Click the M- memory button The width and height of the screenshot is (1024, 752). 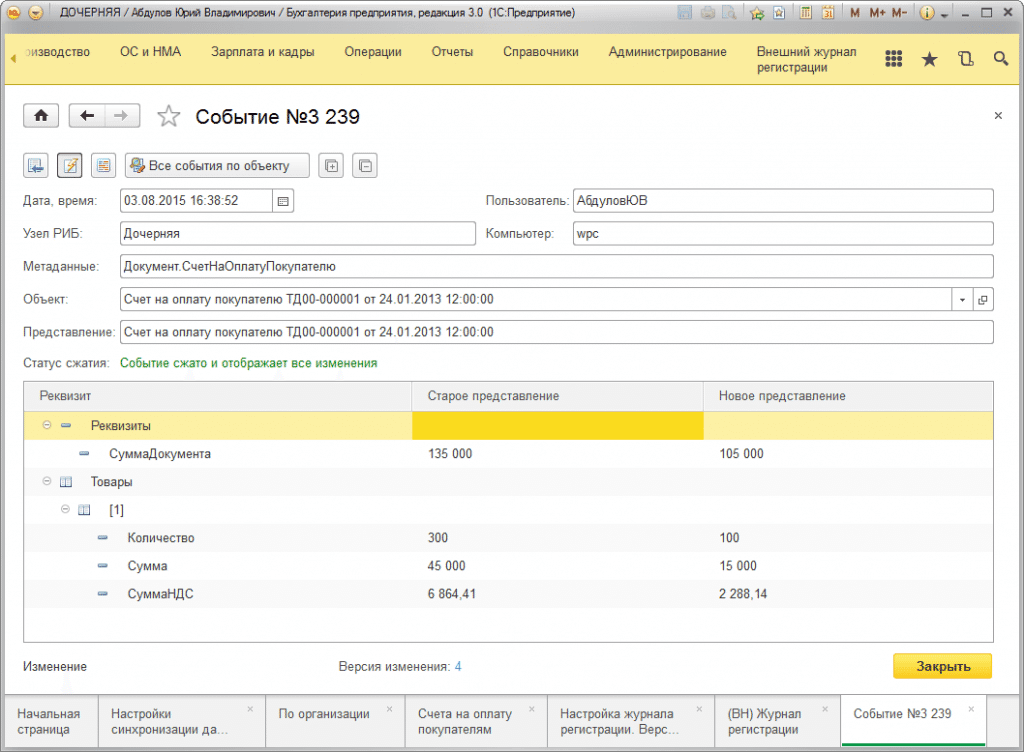(899, 12)
